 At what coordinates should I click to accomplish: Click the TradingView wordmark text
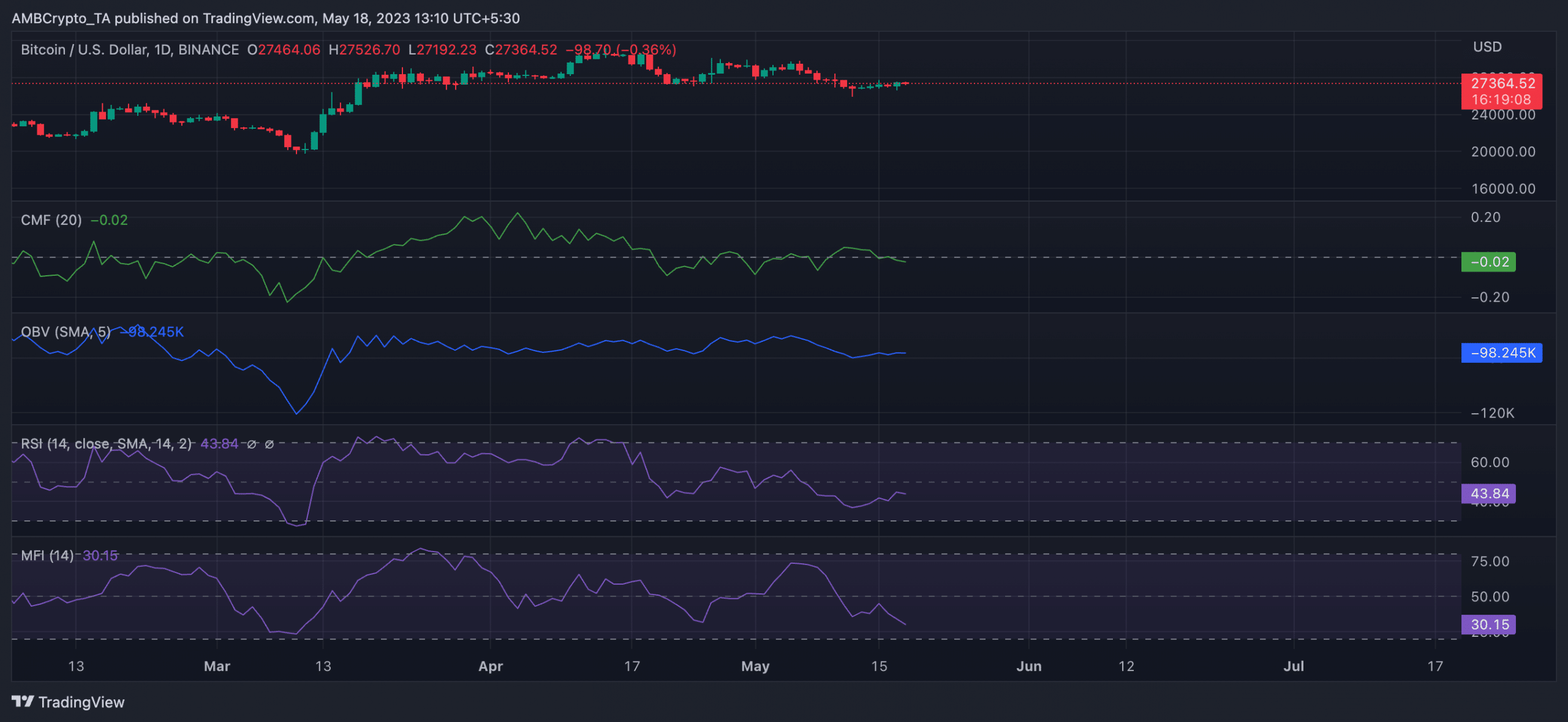click(81, 702)
